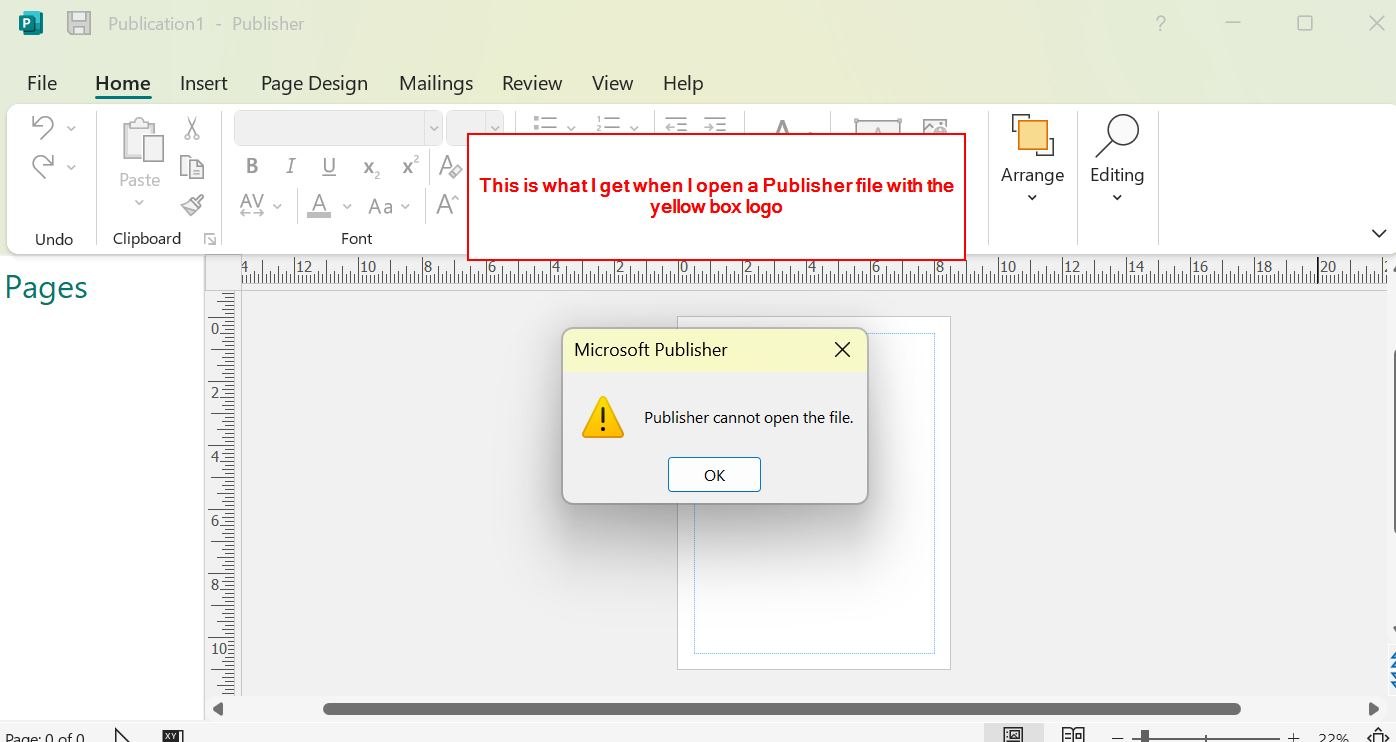Expand the Bullets dropdown arrow

(x=571, y=127)
